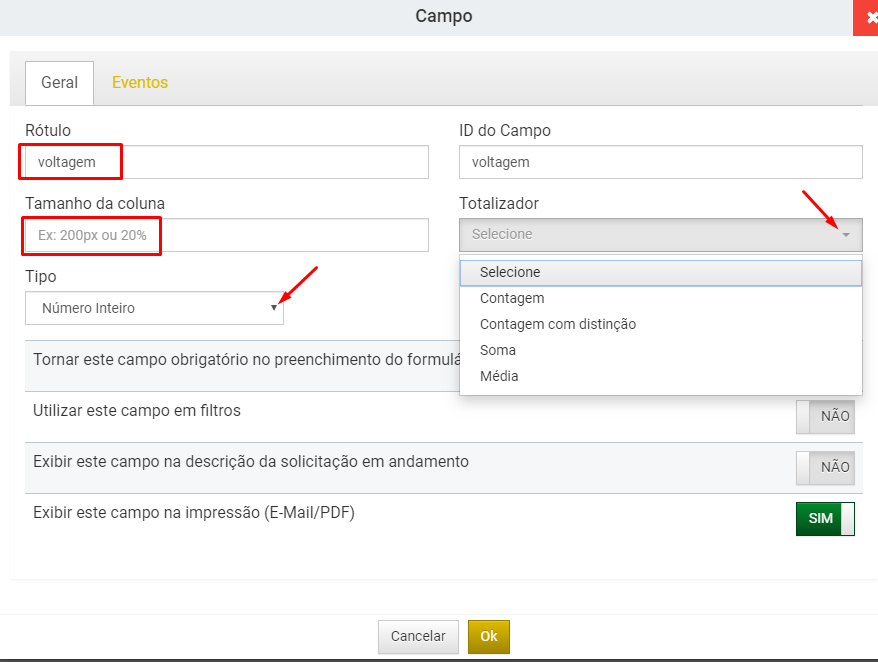Toggle Utilizar este campo em filtros switch
The height and width of the screenshot is (662, 878).
click(x=825, y=416)
